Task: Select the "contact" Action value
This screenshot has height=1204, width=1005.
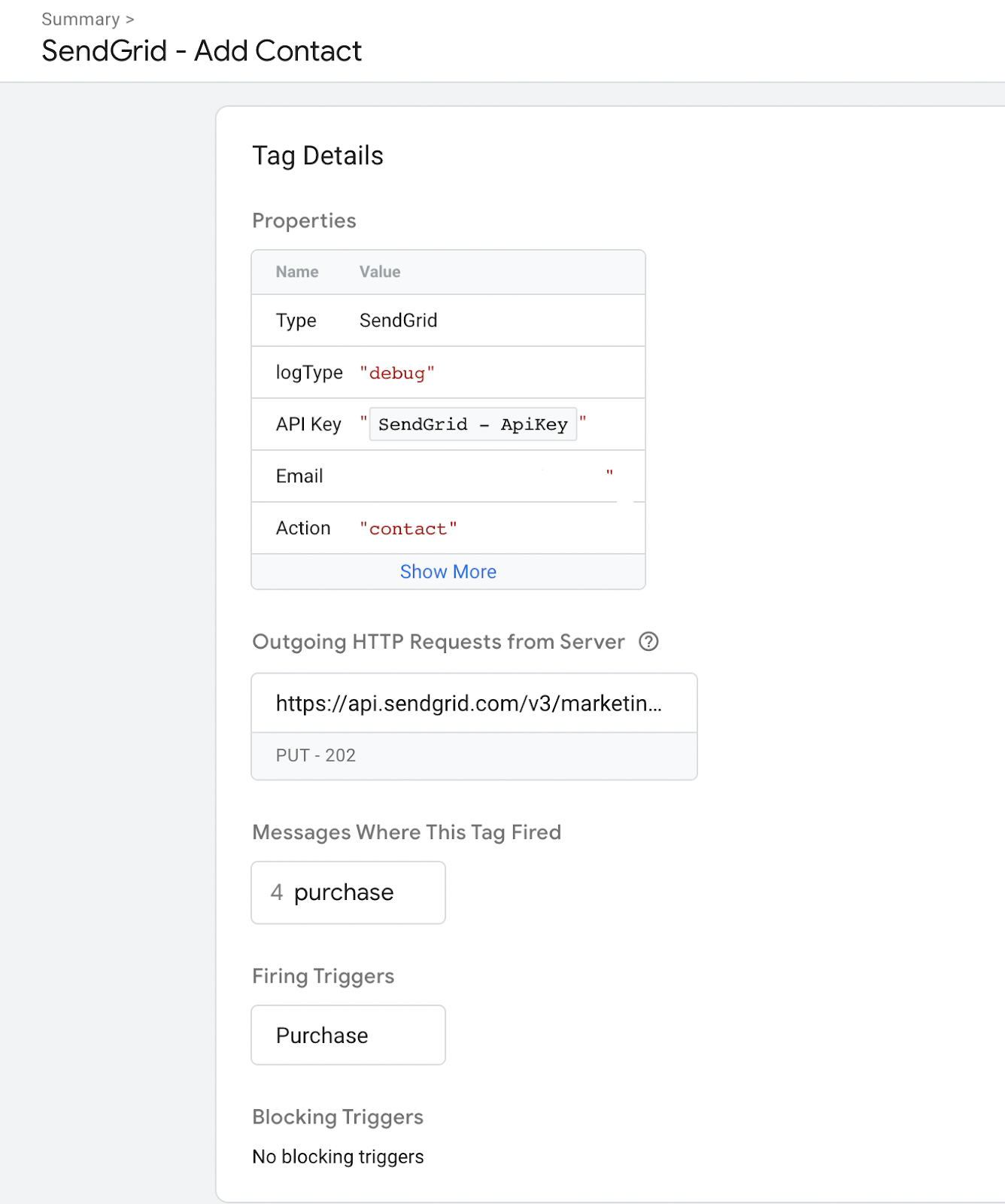Action: tap(408, 529)
